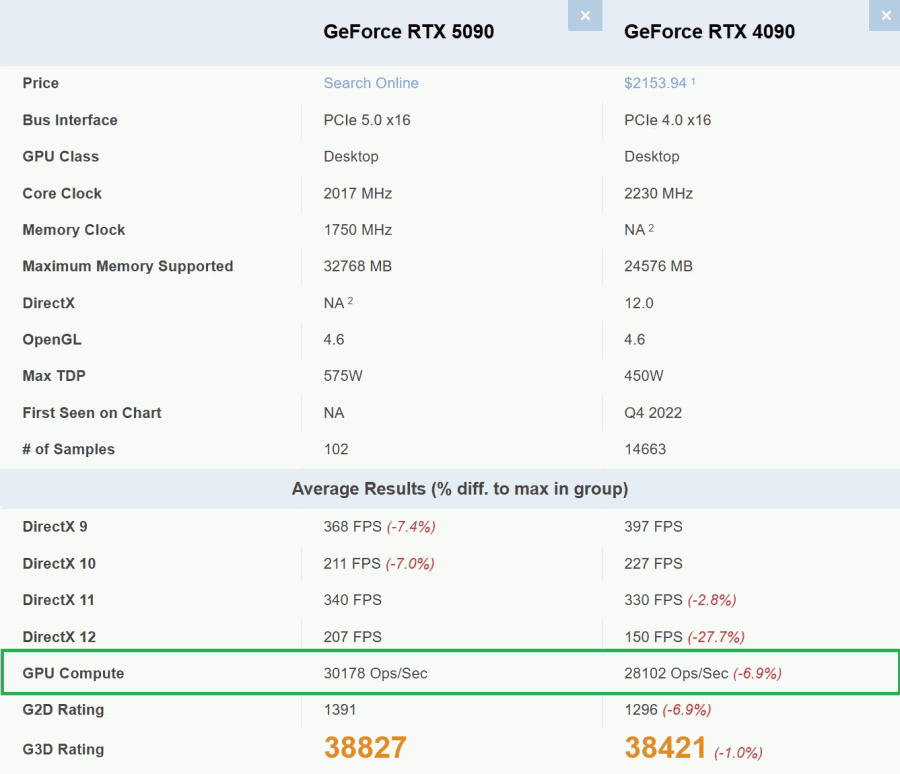This screenshot has height=774, width=900.
Task: Select the Price row label
Action: 41,83
